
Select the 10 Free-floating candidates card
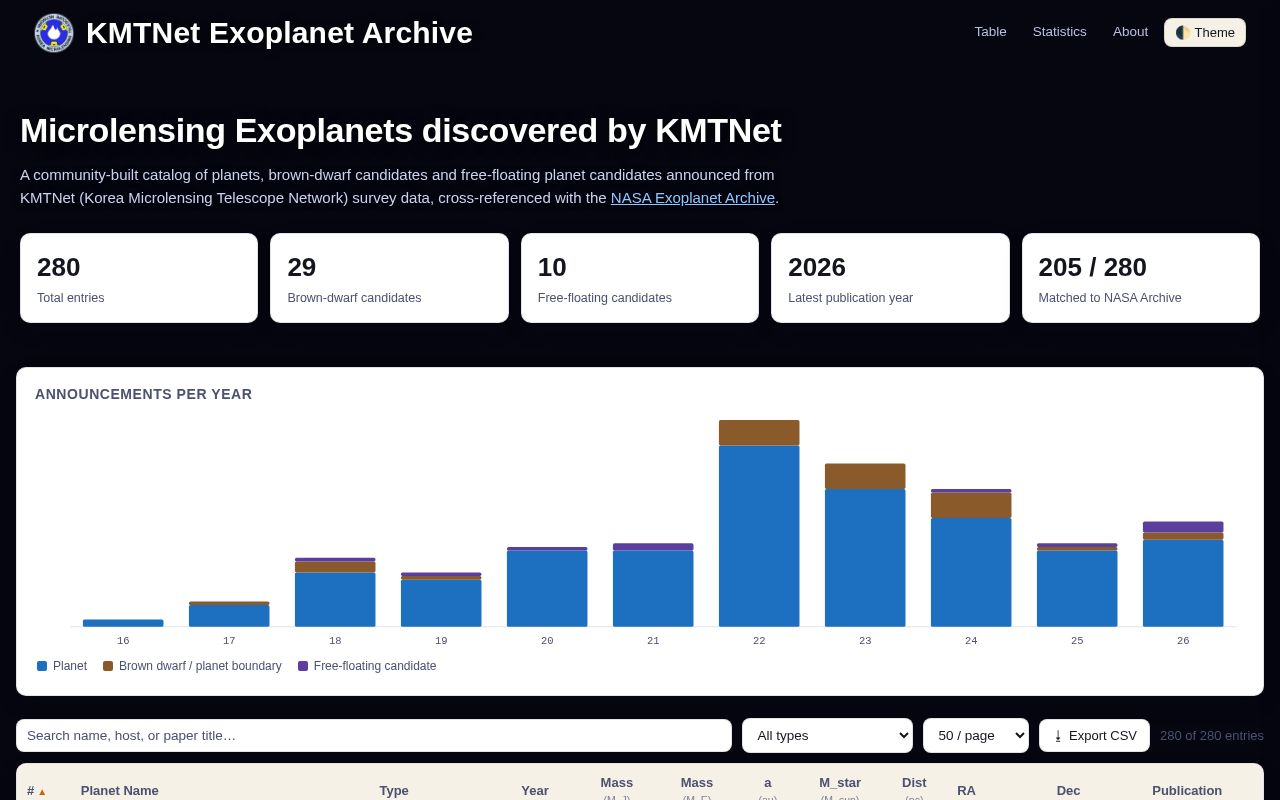(x=640, y=278)
